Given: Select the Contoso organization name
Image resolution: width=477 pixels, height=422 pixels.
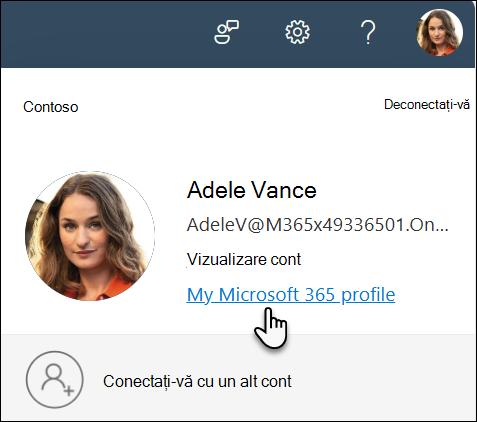Looking at the screenshot, I should (x=51, y=107).
